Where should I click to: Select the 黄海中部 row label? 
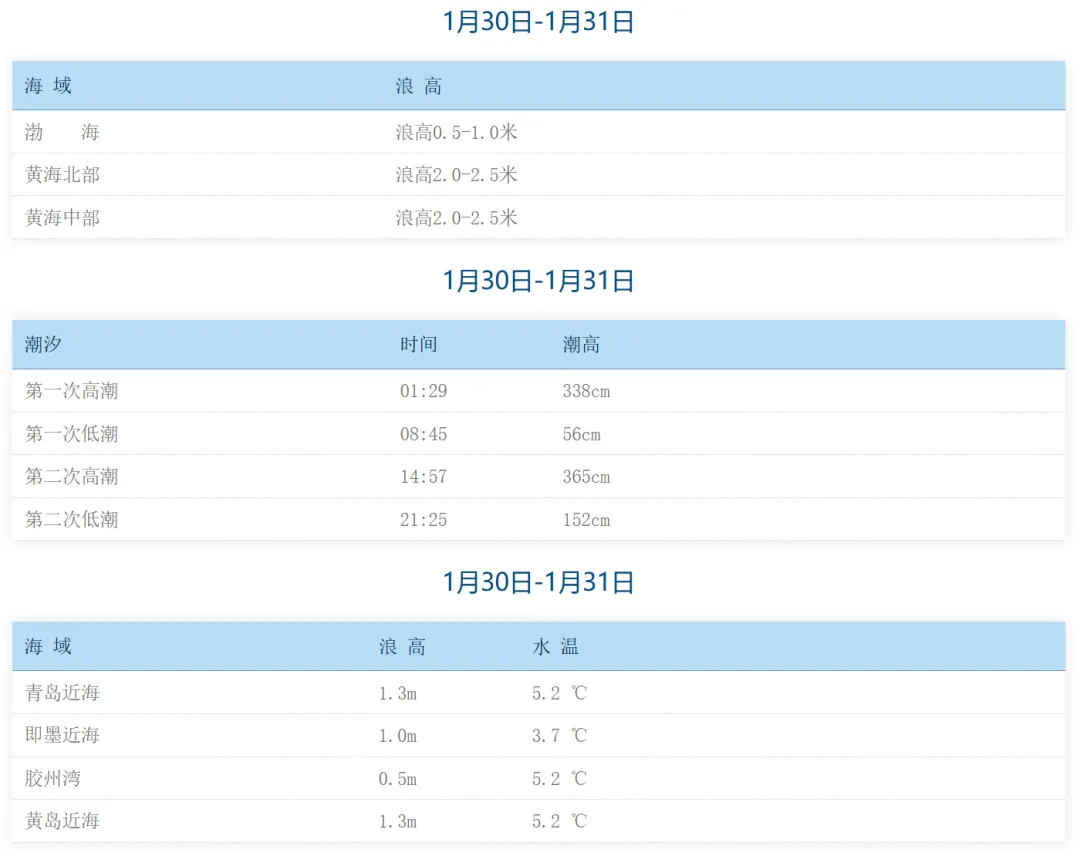click(63, 218)
